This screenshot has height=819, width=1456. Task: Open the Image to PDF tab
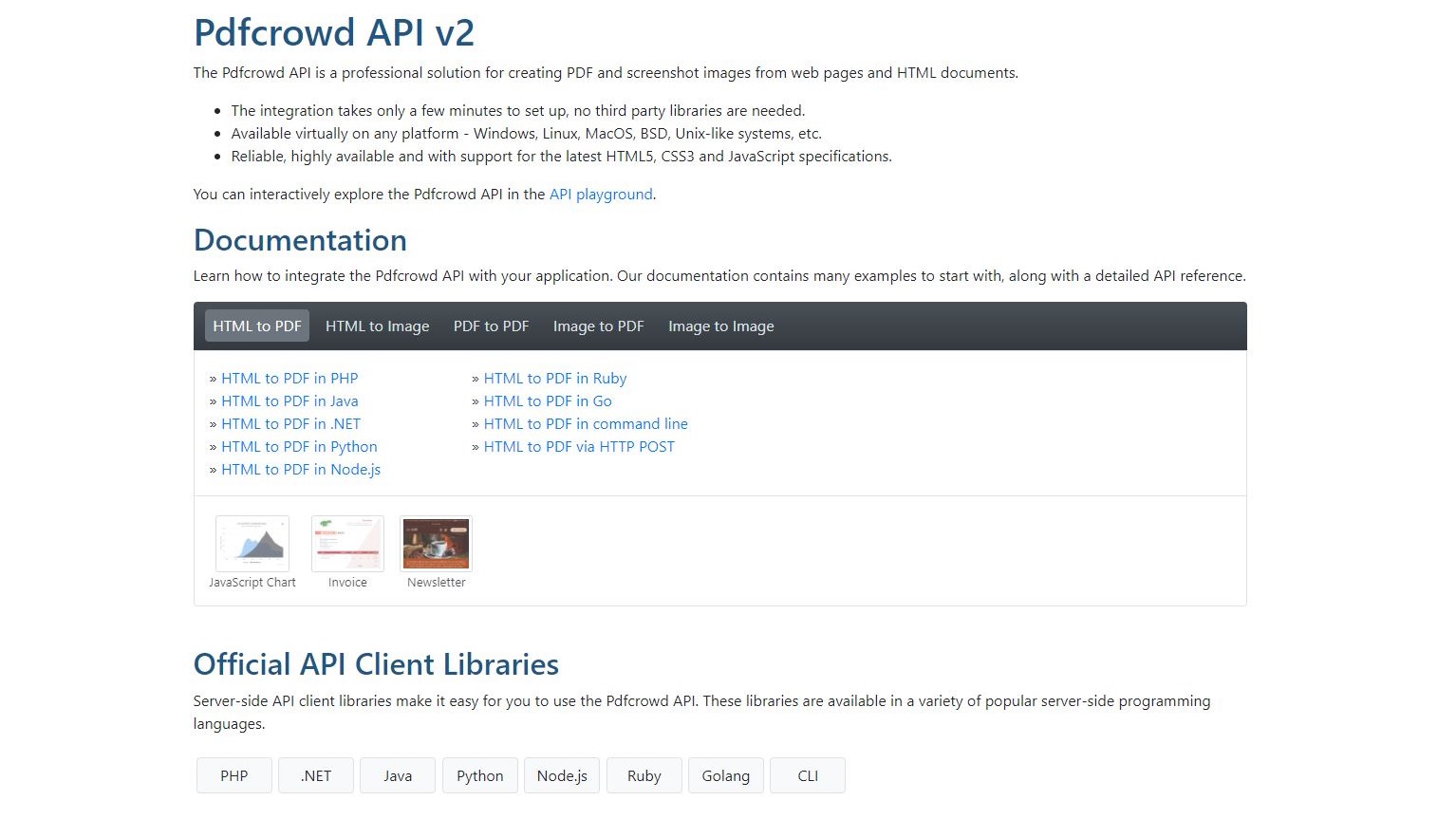599,326
